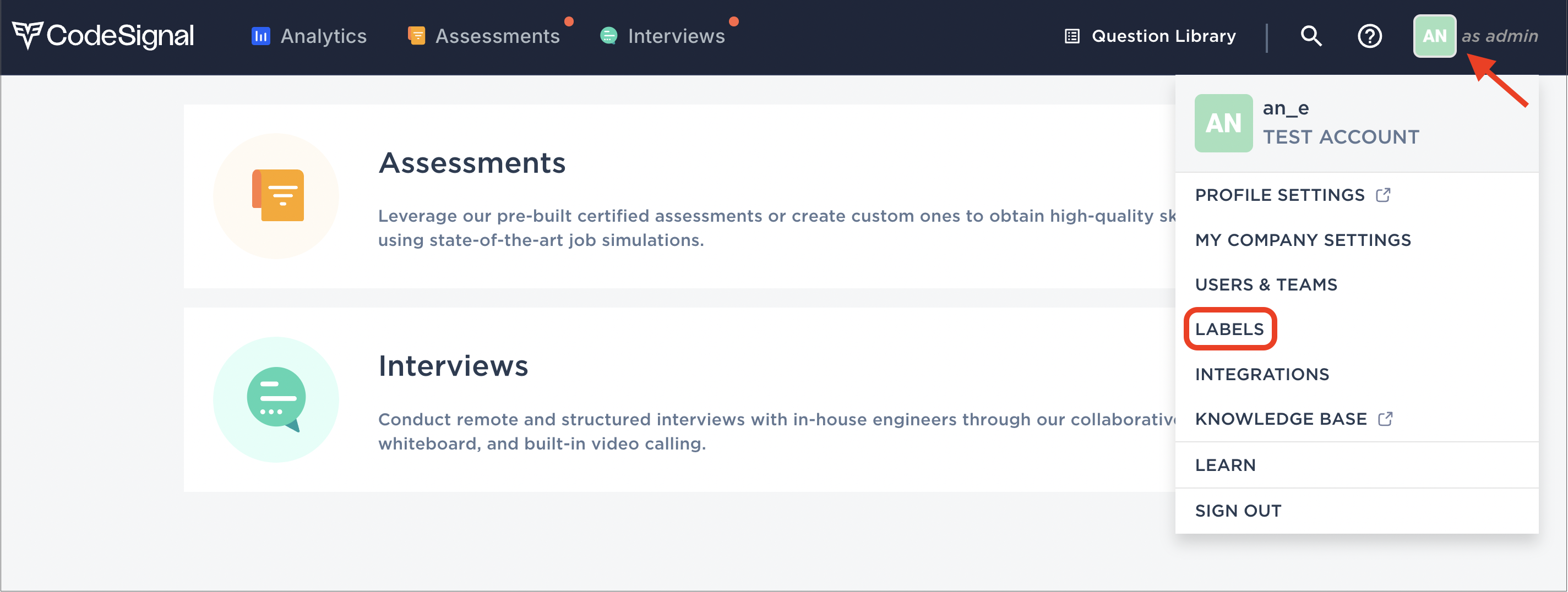The image size is (1568, 592).
Task: Click the Assessments card description text
Action: (777, 228)
